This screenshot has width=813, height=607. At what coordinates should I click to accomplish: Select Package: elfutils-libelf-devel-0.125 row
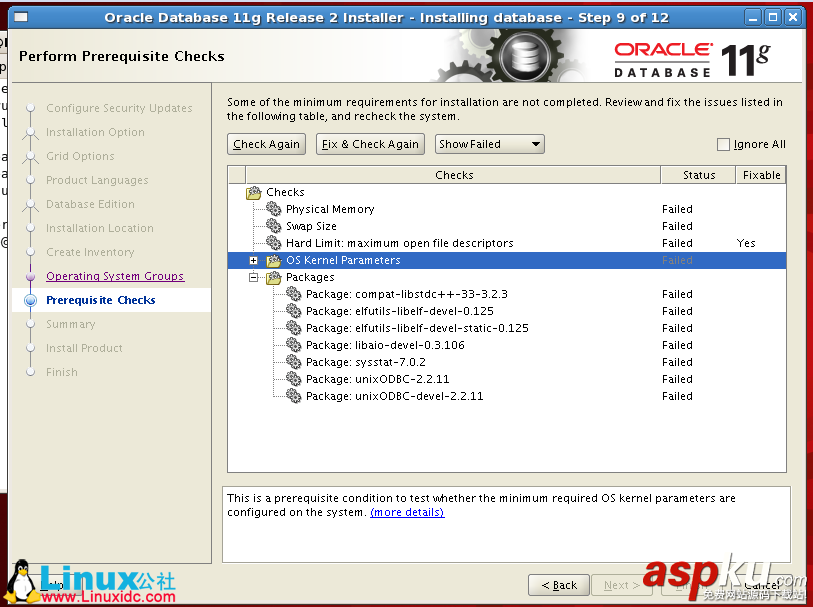click(x=507, y=311)
